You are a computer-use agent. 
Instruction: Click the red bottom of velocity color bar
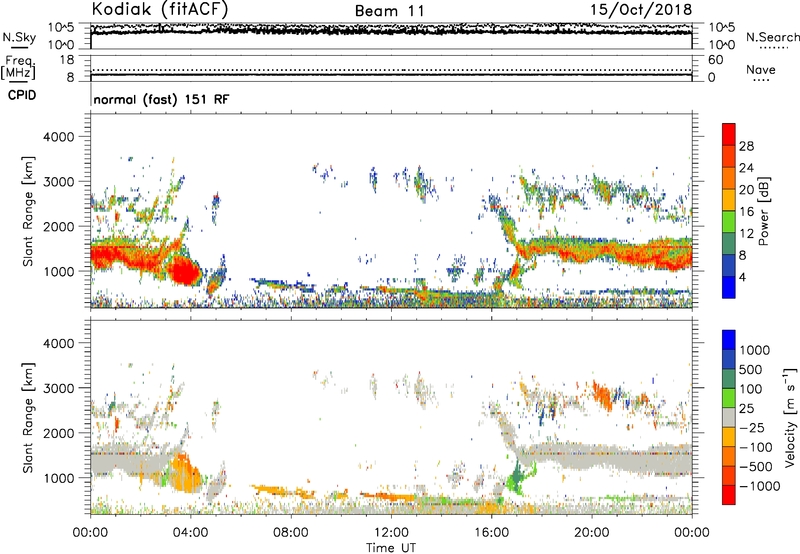click(x=729, y=495)
